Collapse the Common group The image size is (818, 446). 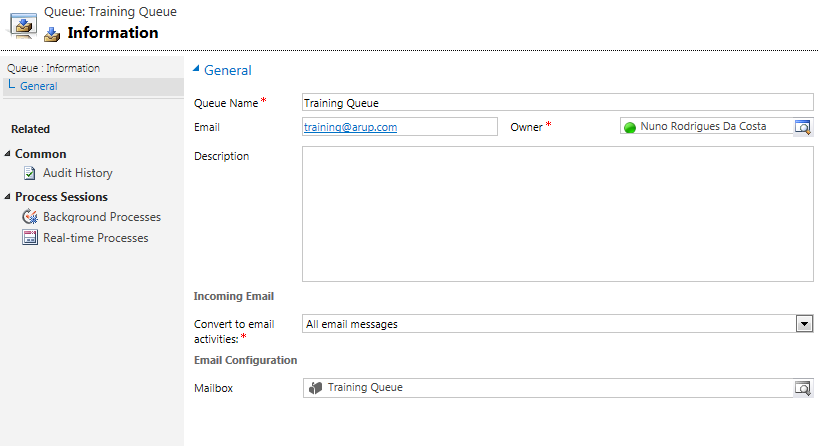pyautogui.click(x=7, y=153)
